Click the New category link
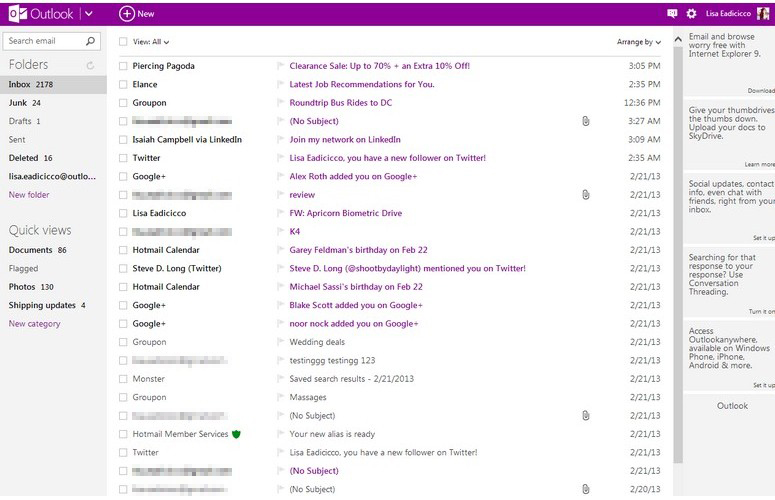This screenshot has height=500, width=775. (x=34, y=324)
